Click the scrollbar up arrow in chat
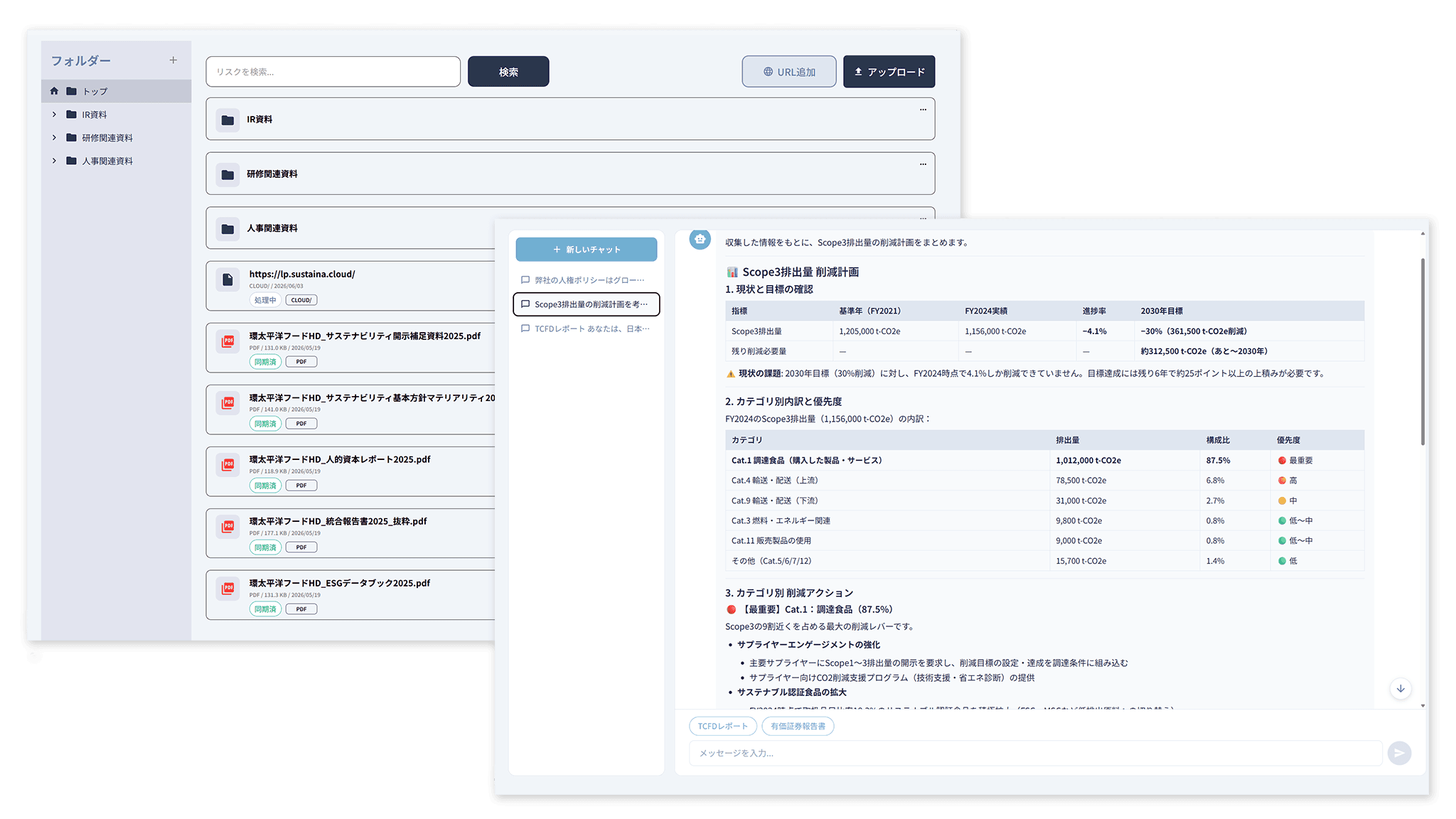The height and width of the screenshot is (819, 1456). click(1423, 234)
